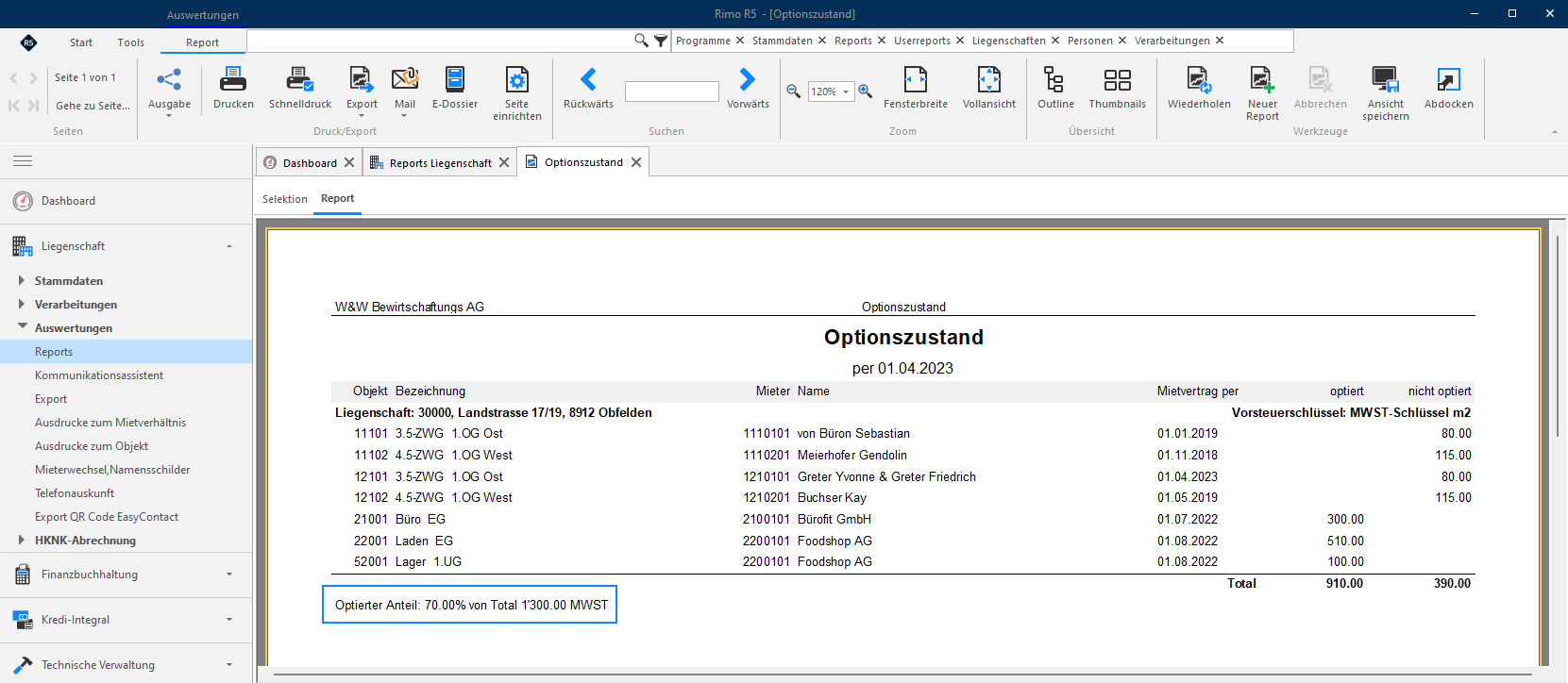Viewport: 1568px width, 683px height.
Task: Collapse the Auswertungen tree node
Action: pos(22,327)
